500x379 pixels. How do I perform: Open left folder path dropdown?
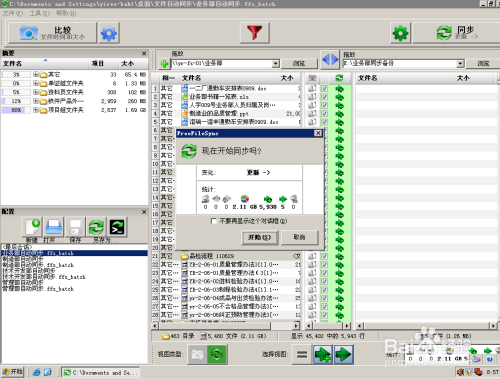coord(275,63)
